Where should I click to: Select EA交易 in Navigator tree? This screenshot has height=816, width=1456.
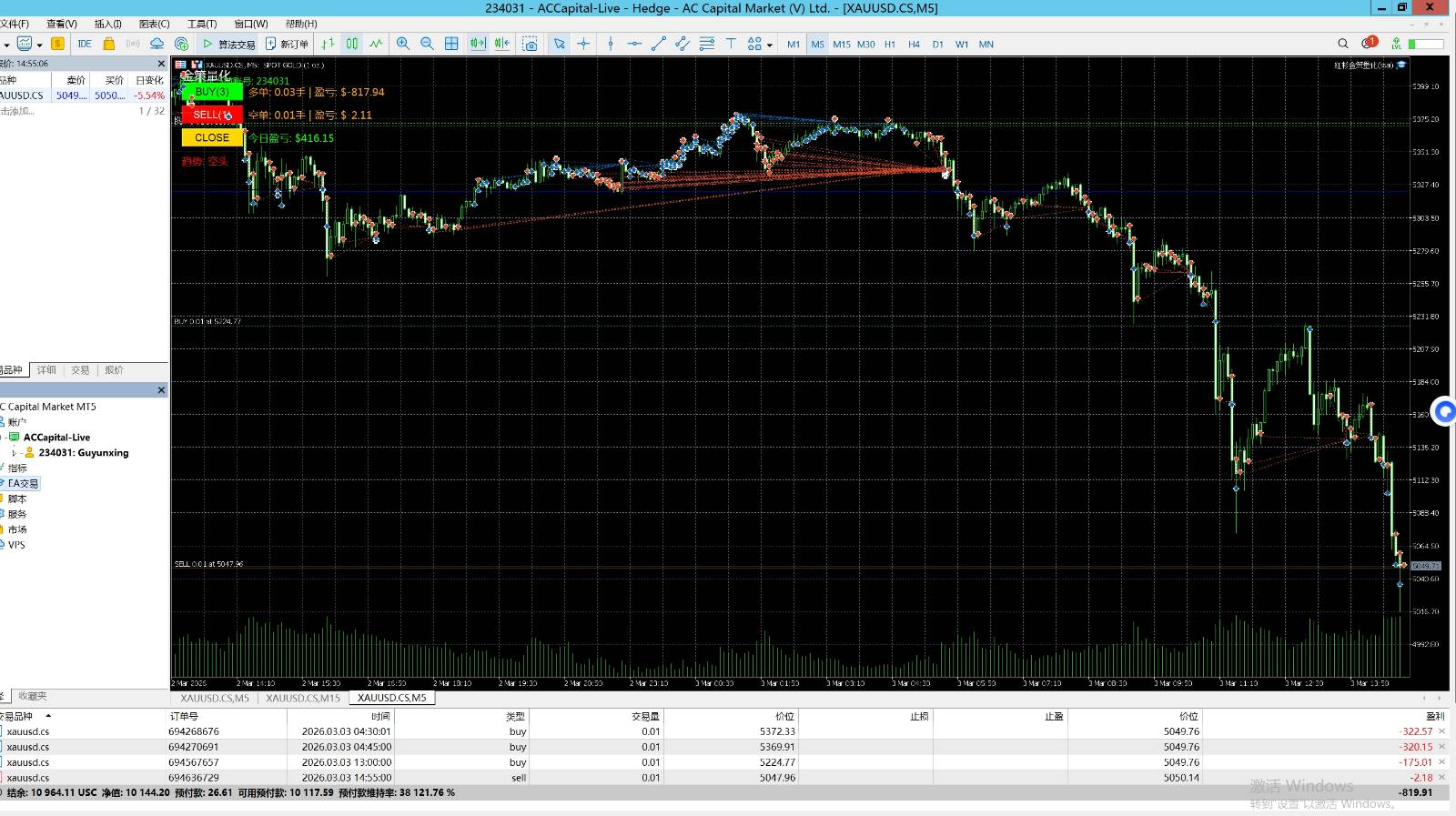pyautogui.click(x=23, y=483)
